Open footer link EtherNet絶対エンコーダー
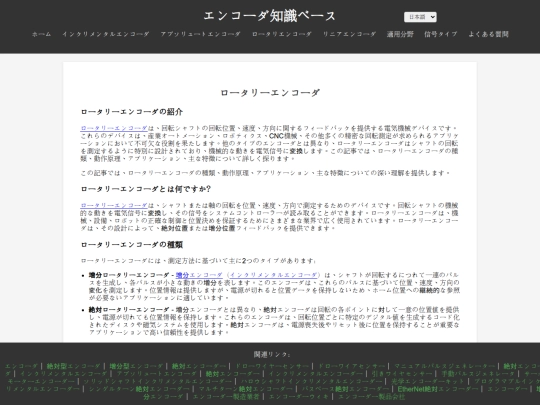 point(438,389)
